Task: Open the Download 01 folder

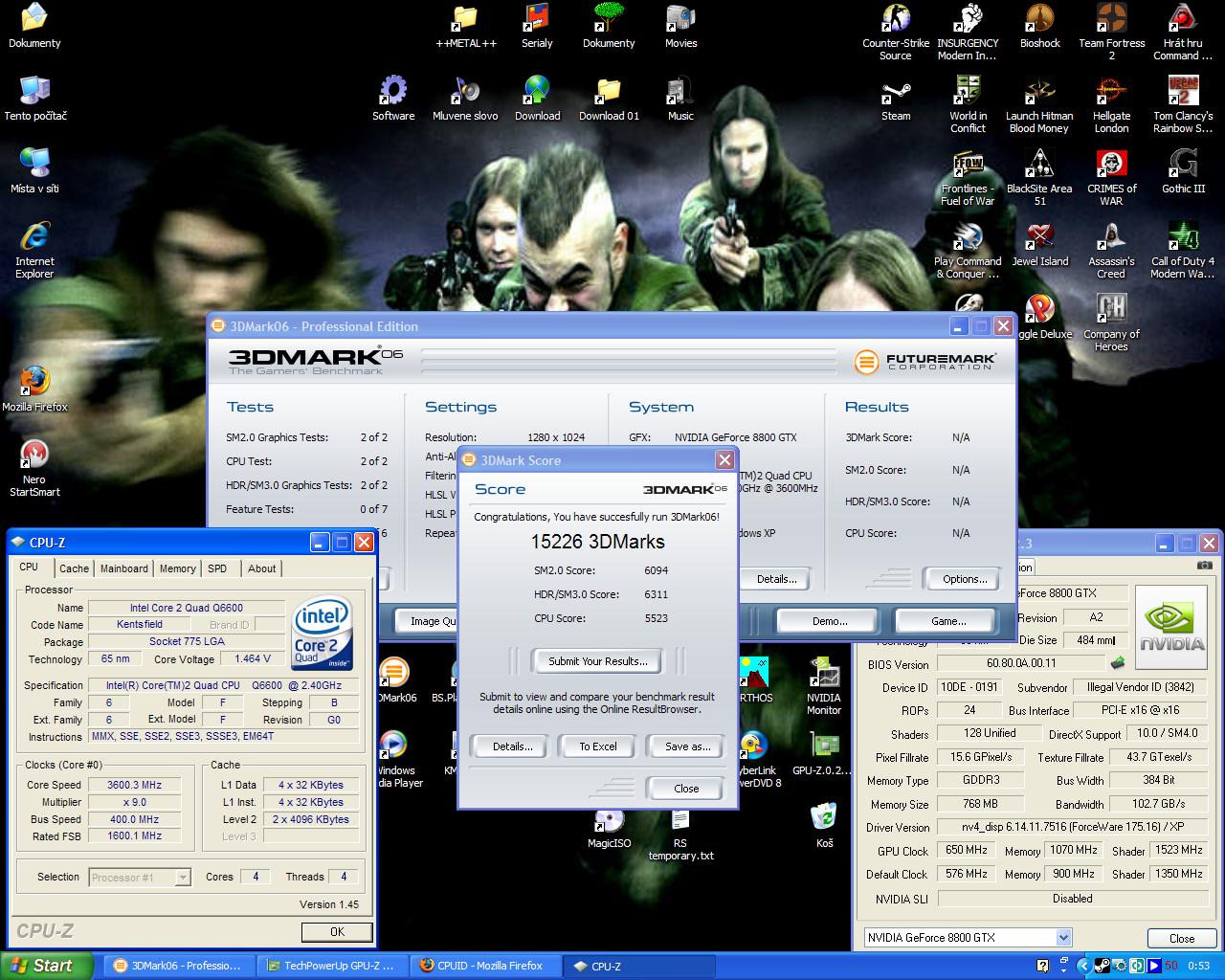Action: 609,99
